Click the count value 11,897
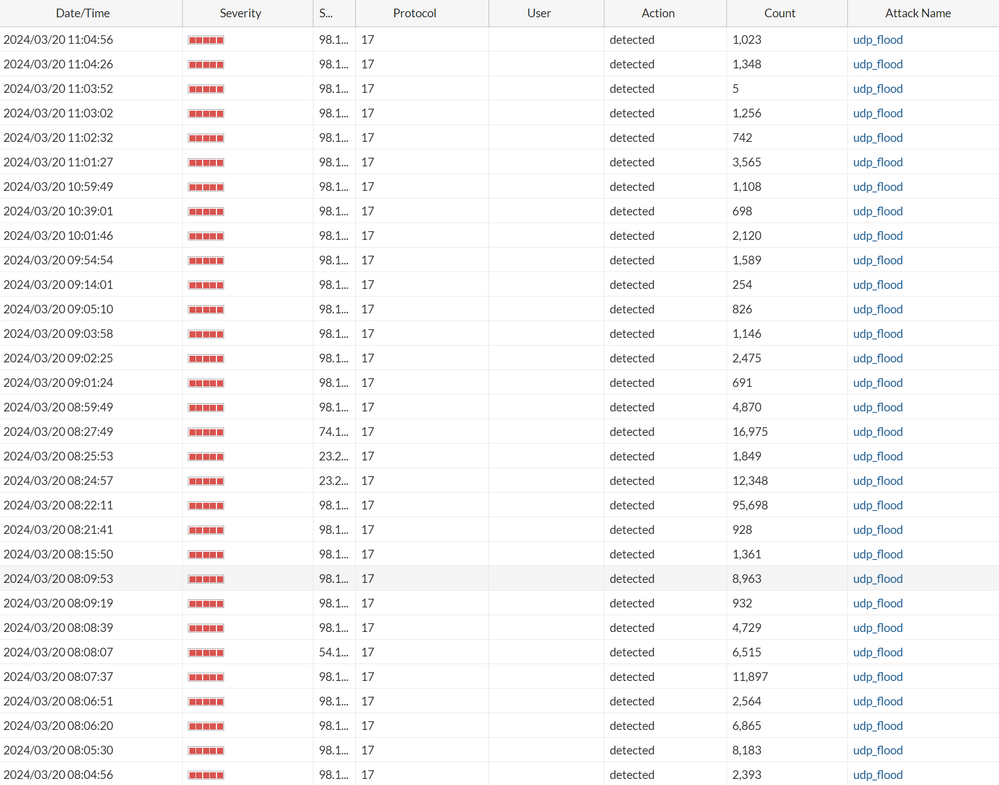Screen dimensions: 999x785 point(750,677)
